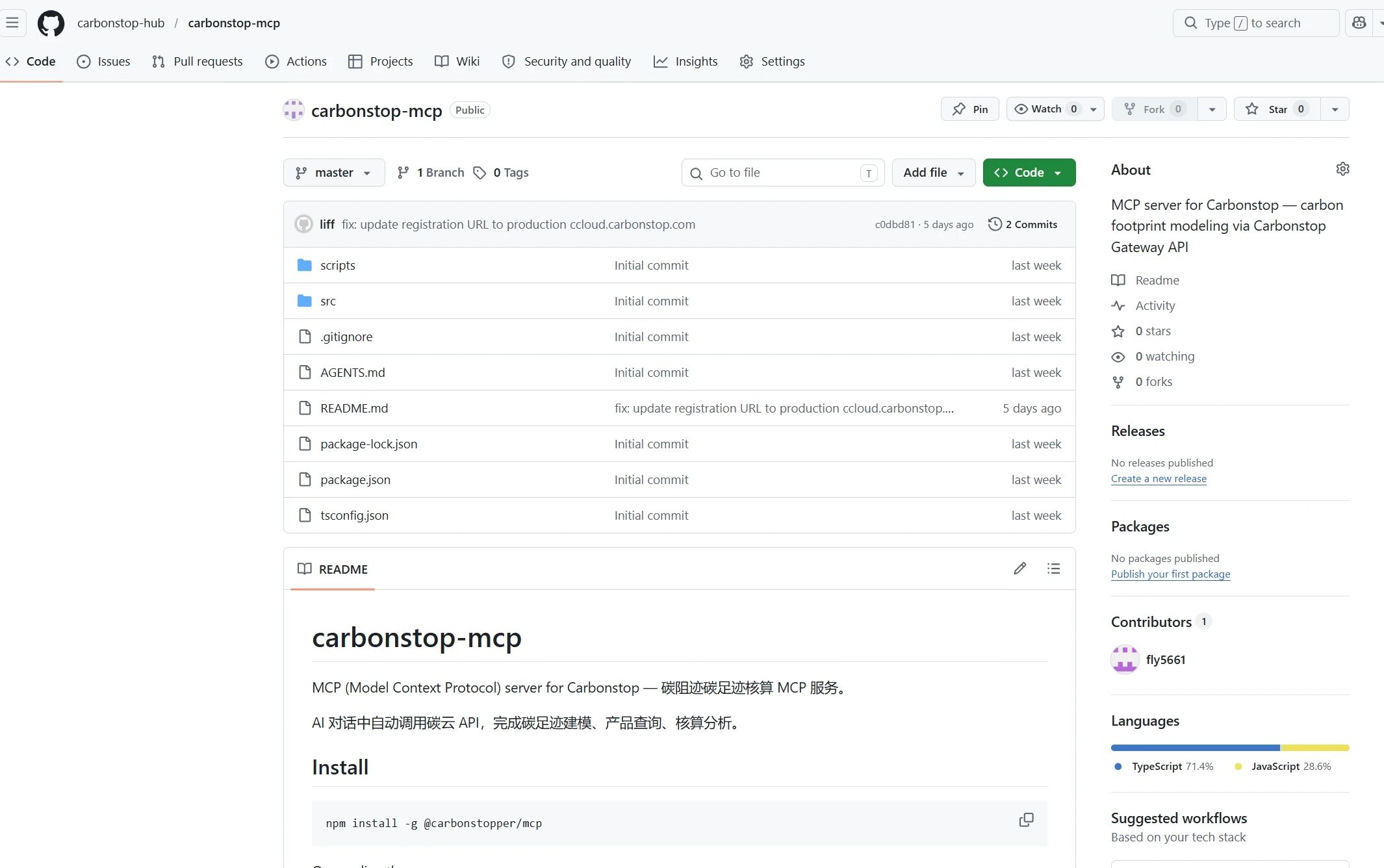Click the Go to file search field

coord(783,173)
